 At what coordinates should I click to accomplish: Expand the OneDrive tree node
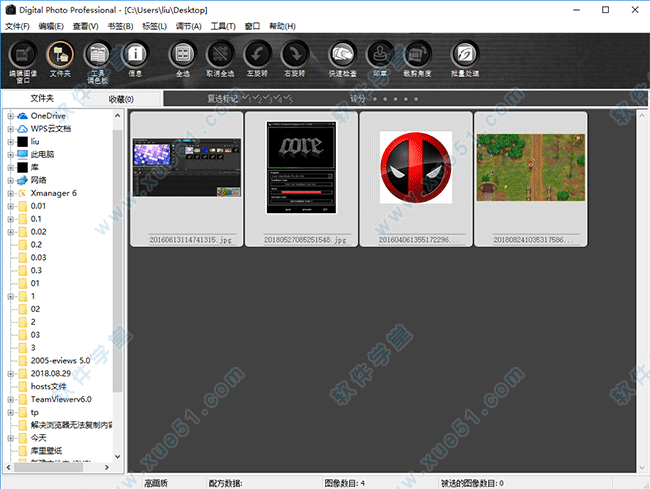tap(10, 116)
